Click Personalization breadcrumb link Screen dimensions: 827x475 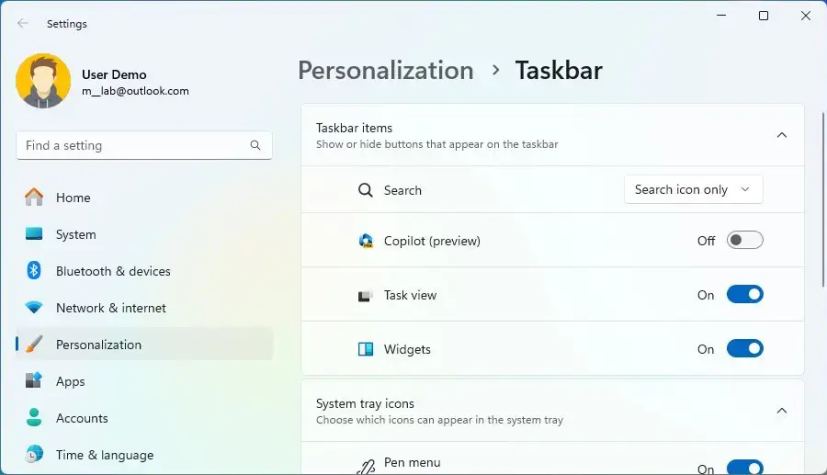pos(386,71)
